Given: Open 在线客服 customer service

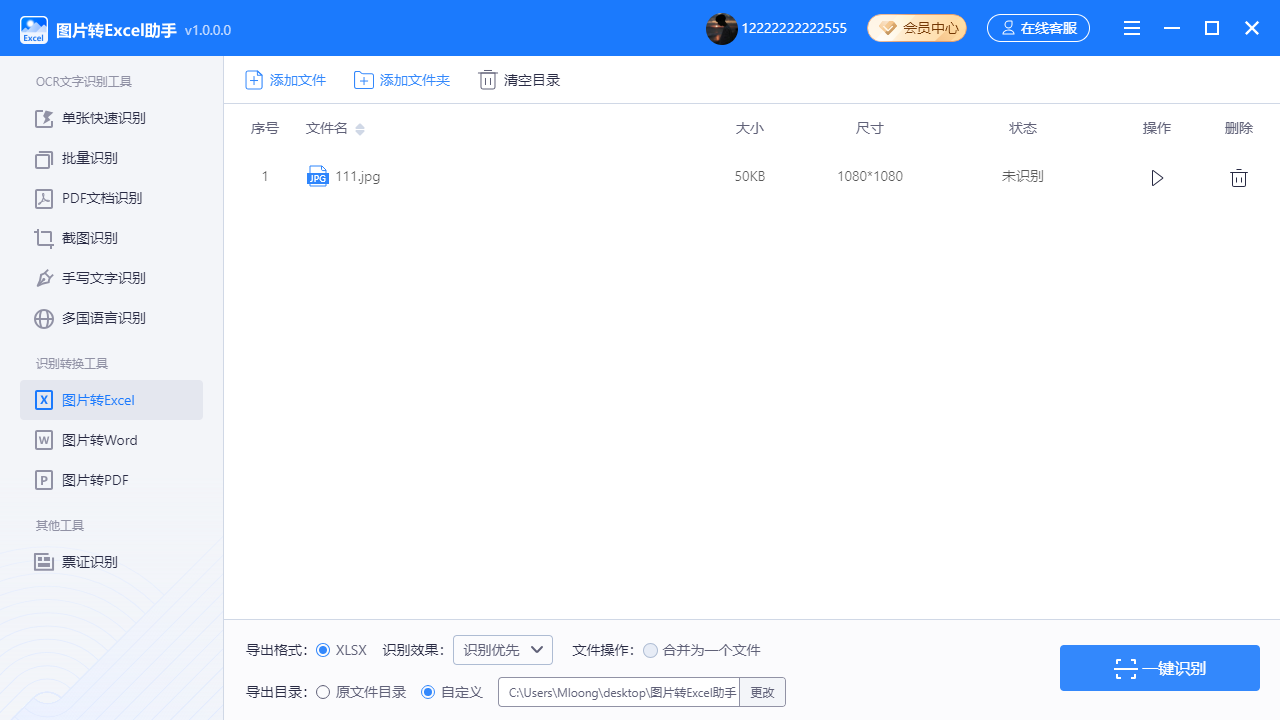Looking at the screenshot, I should click(1038, 28).
